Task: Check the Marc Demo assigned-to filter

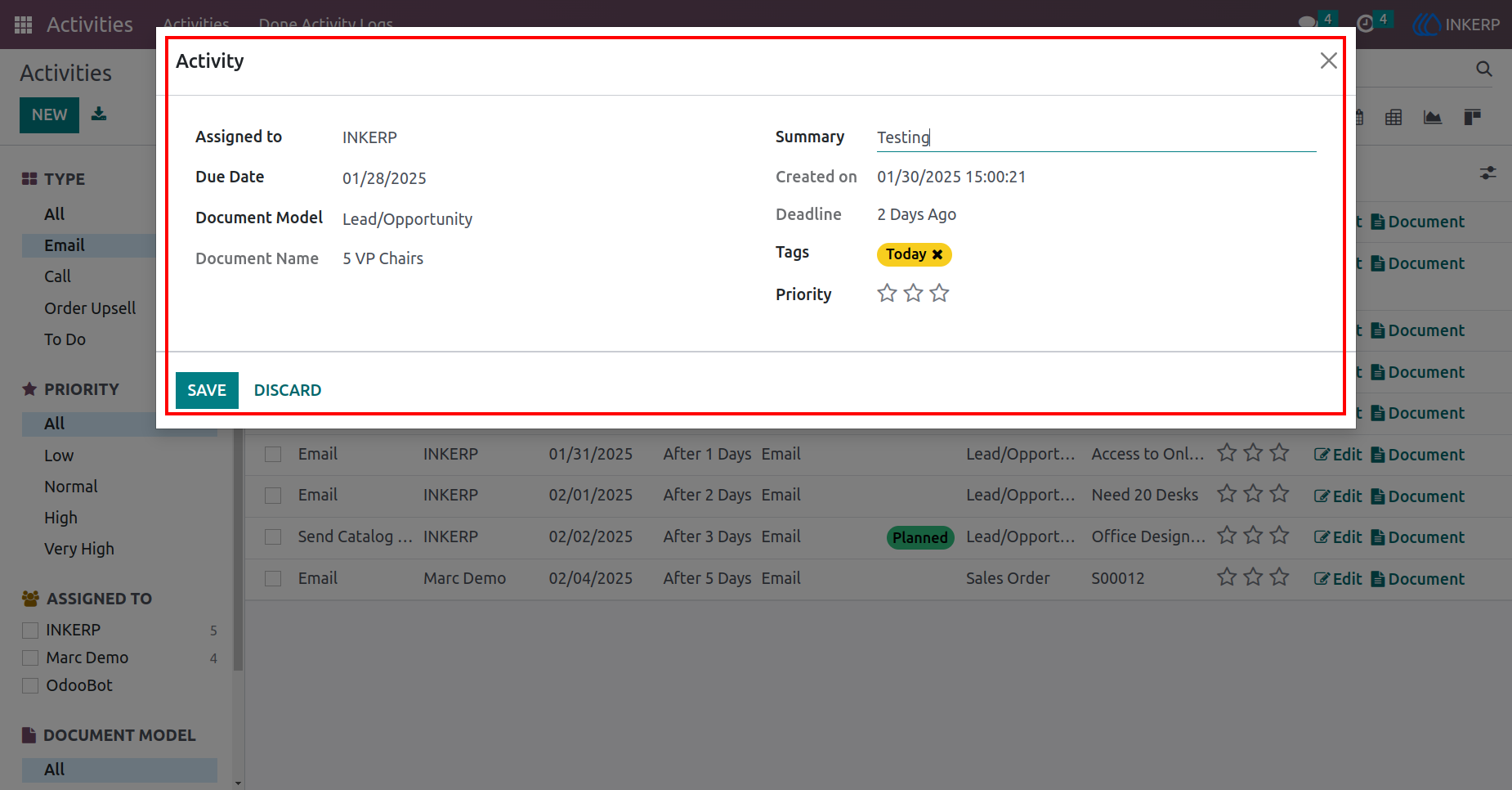Action: (x=30, y=658)
